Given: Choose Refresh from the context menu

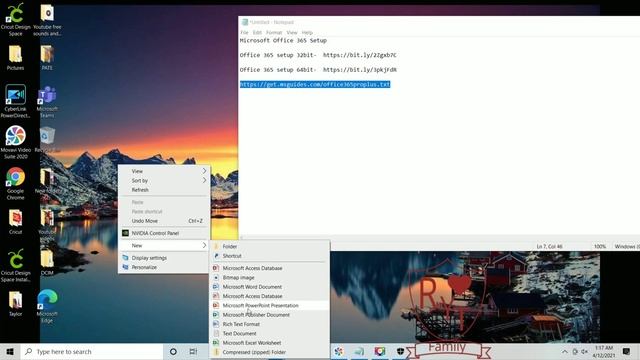Looking at the screenshot, I should (164, 190).
